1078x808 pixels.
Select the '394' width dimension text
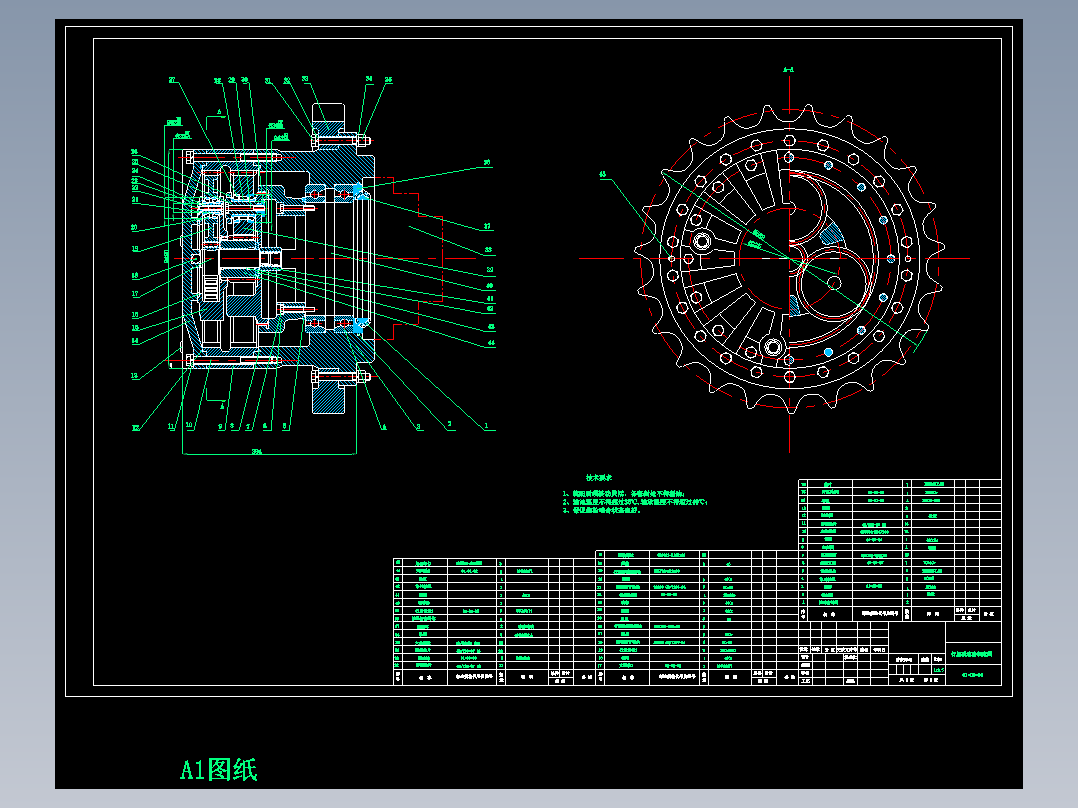[256, 451]
